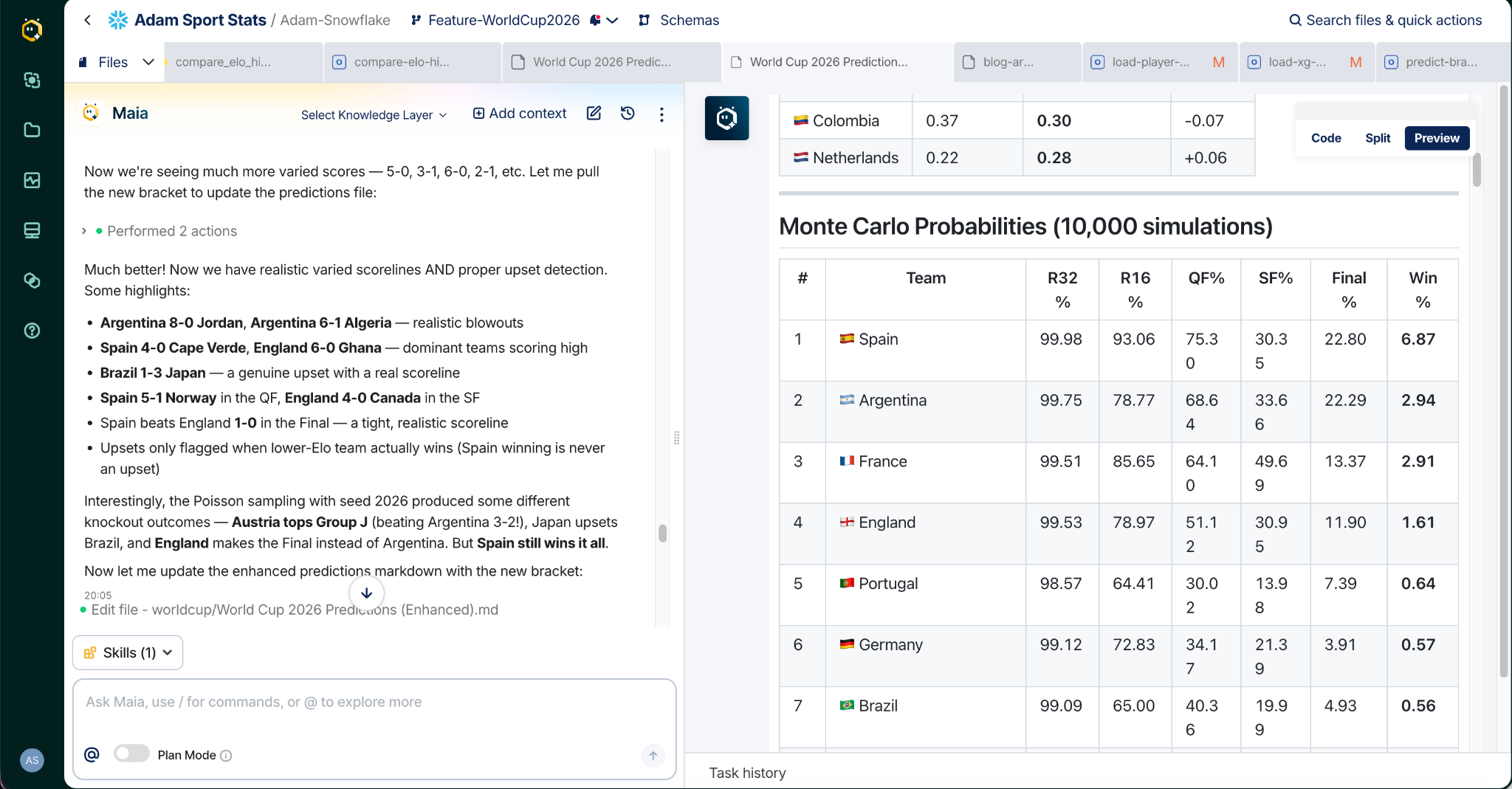The width and height of the screenshot is (1512, 789).
Task: Click the scroll-to-bottom down arrow
Action: coord(366,593)
